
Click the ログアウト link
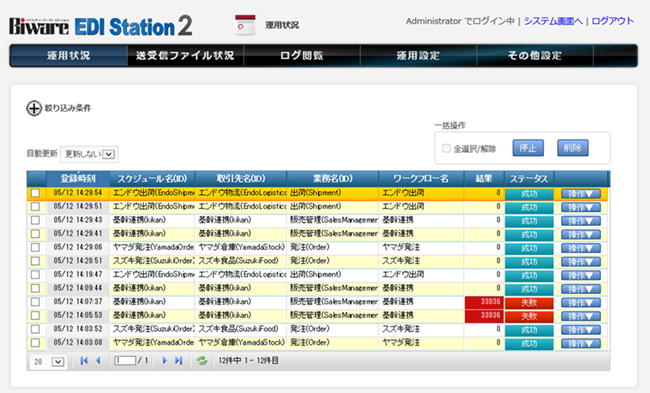click(613, 21)
